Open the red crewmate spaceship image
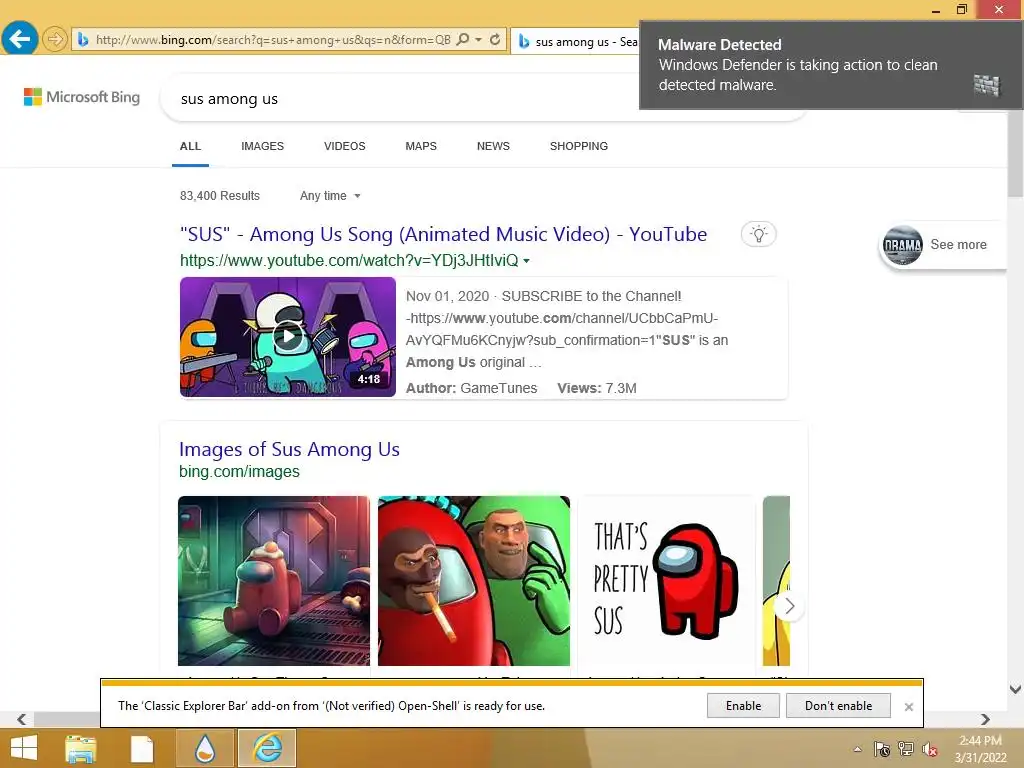The image size is (1024, 768). 274,581
